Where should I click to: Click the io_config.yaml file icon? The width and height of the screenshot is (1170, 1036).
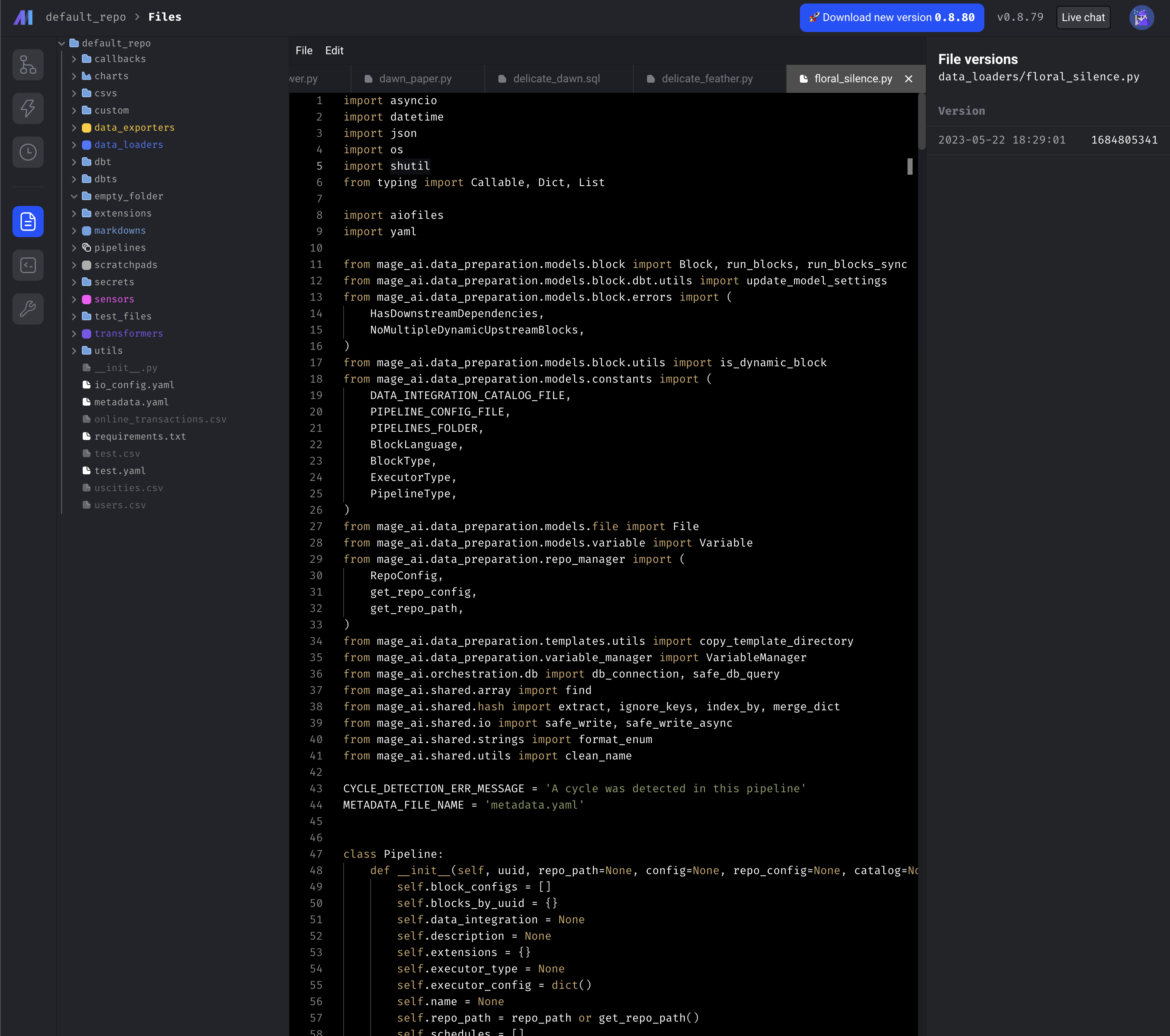pyautogui.click(x=87, y=385)
